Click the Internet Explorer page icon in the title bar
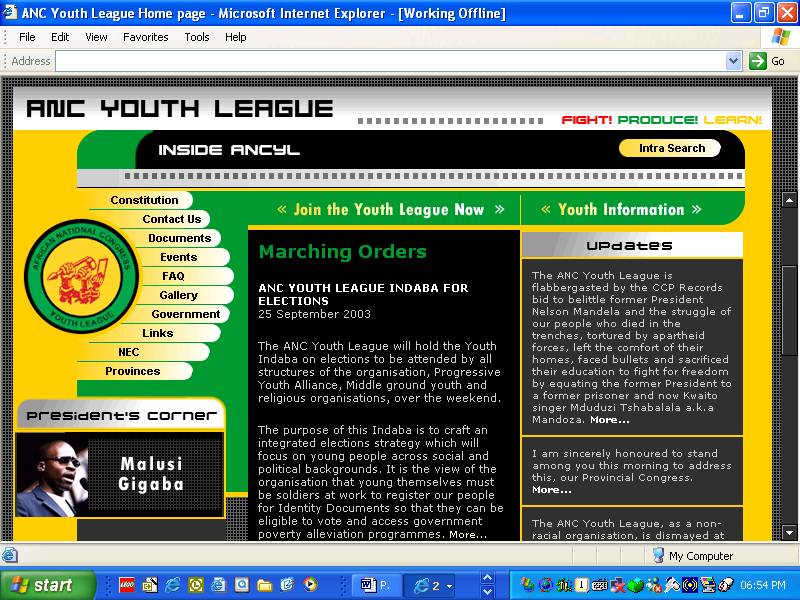This screenshot has width=800, height=600. pyautogui.click(x=10, y=12)
